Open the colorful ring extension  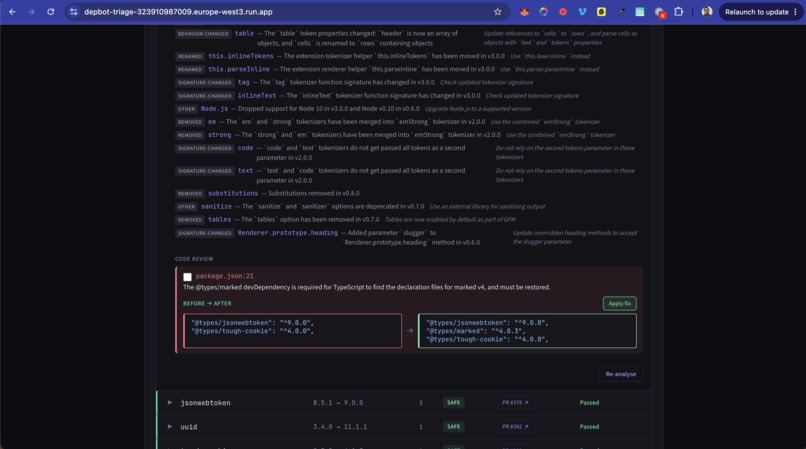[543, 12]
